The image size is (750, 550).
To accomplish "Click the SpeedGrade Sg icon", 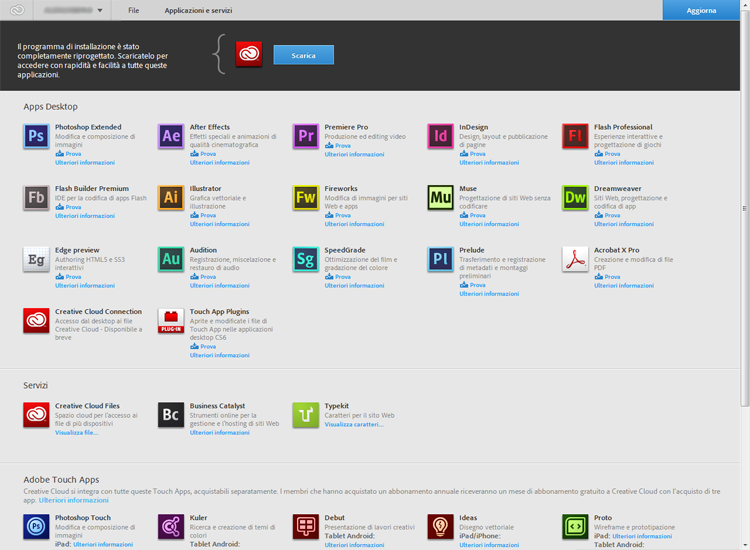I will pos(306,259).
